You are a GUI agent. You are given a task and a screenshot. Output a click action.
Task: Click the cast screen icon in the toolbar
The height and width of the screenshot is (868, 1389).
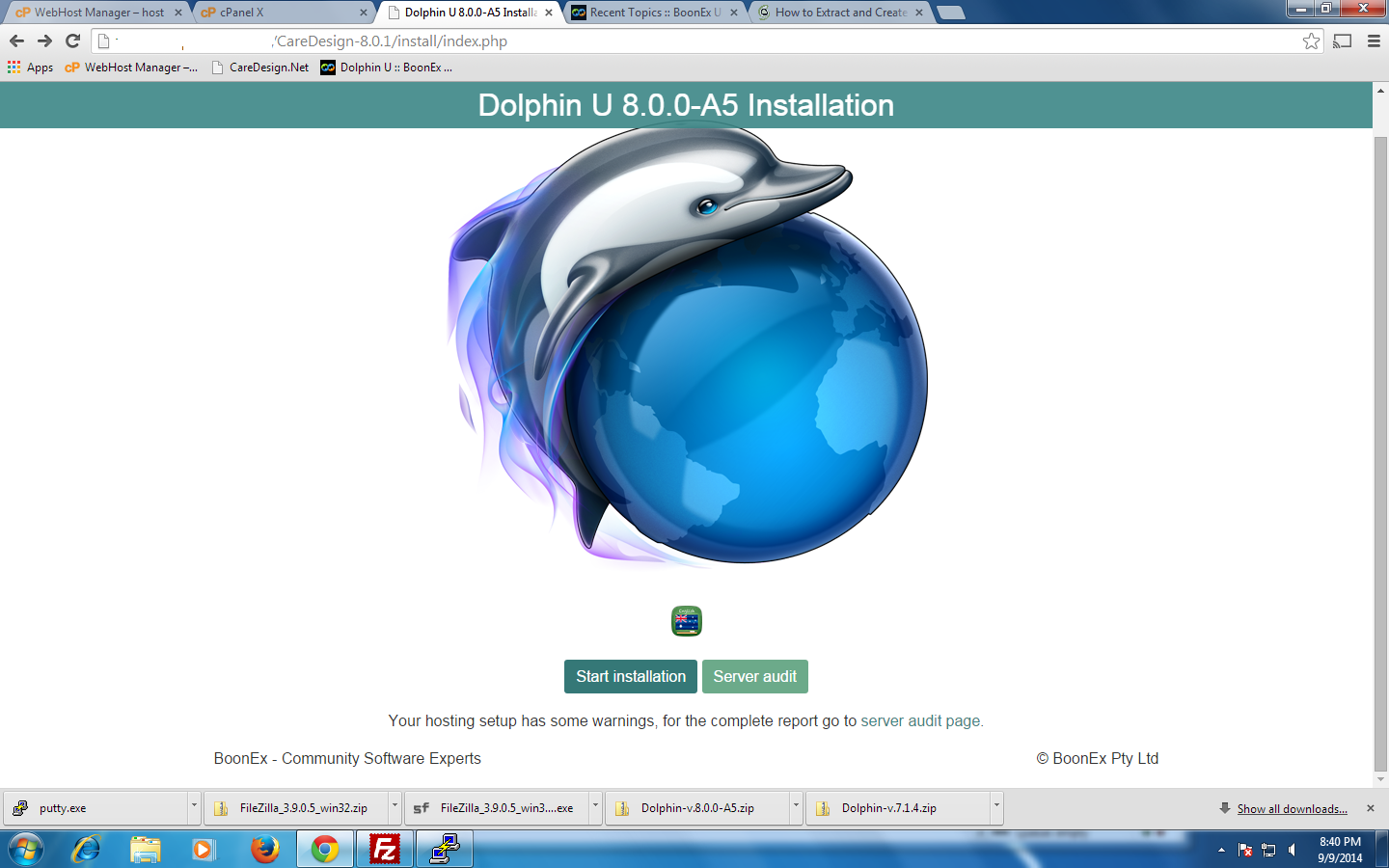(x=1343, y=41)
